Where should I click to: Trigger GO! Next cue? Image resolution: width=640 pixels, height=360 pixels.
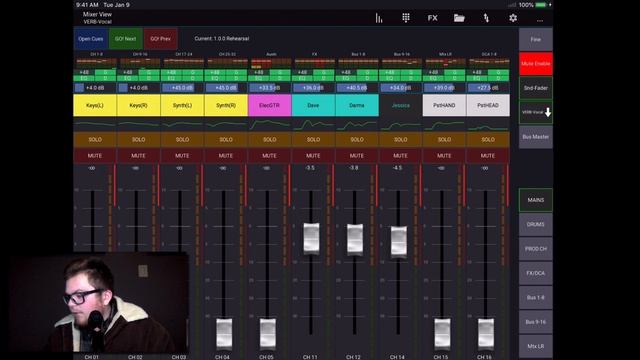(x=125, y=39)
